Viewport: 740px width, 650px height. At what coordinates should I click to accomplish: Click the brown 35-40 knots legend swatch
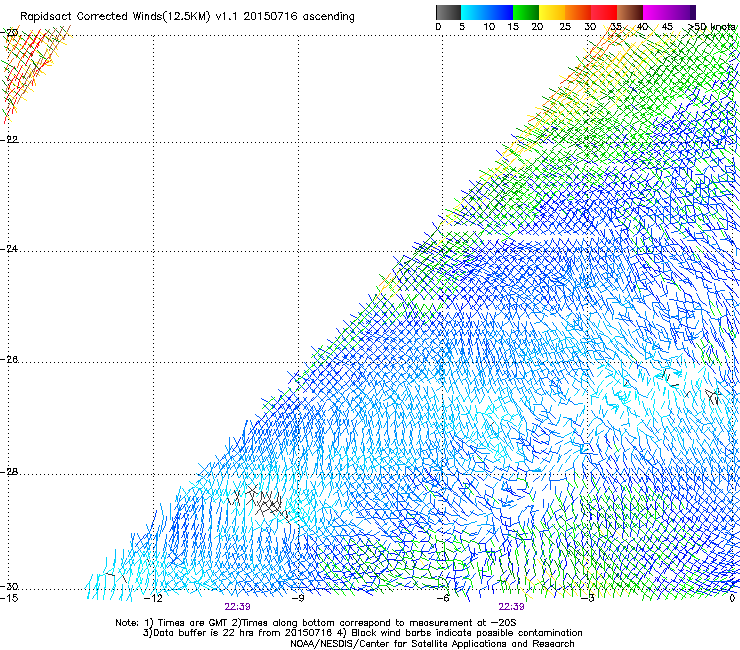click(630, 12)
